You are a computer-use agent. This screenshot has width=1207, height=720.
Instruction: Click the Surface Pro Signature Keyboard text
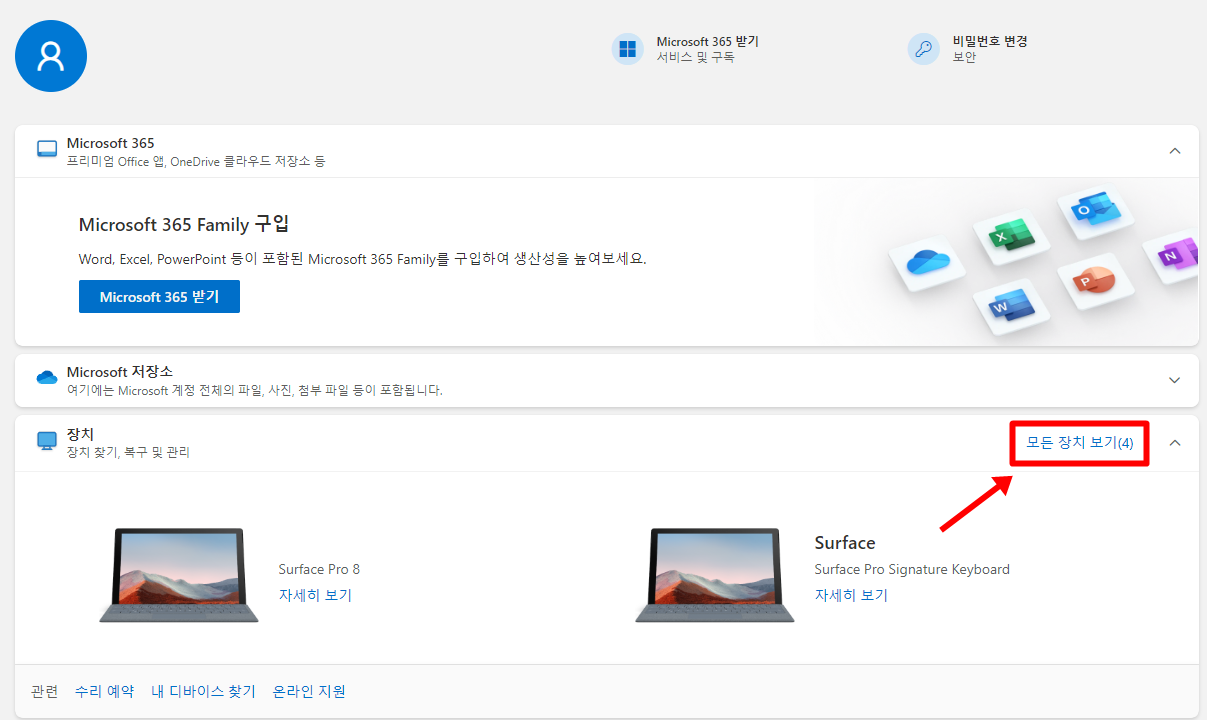point(912,569)
